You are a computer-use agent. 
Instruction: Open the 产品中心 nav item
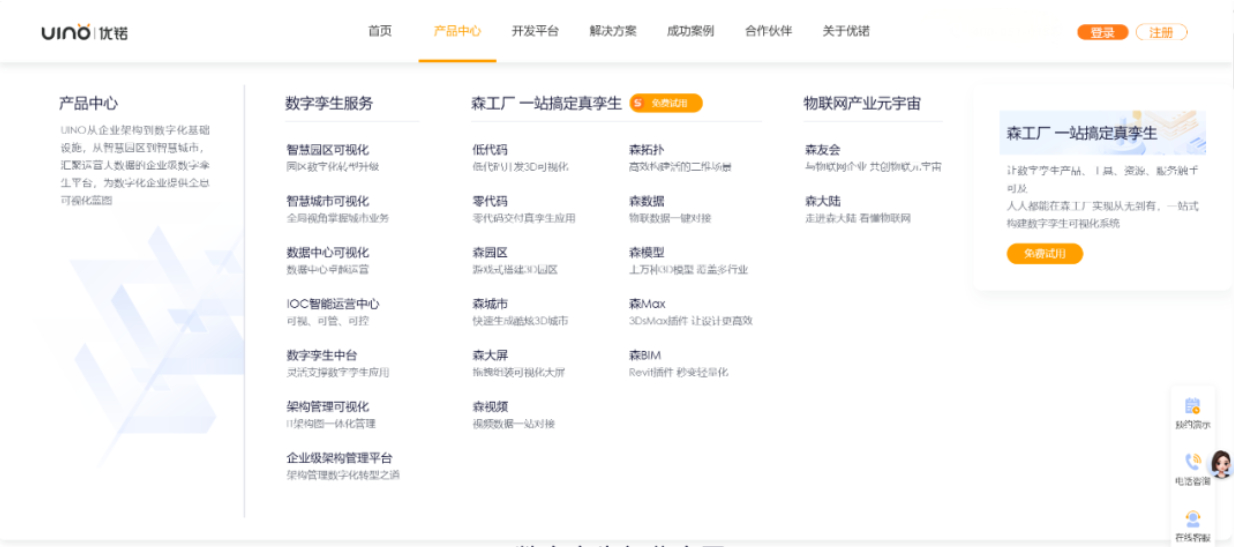pos(457,31)
